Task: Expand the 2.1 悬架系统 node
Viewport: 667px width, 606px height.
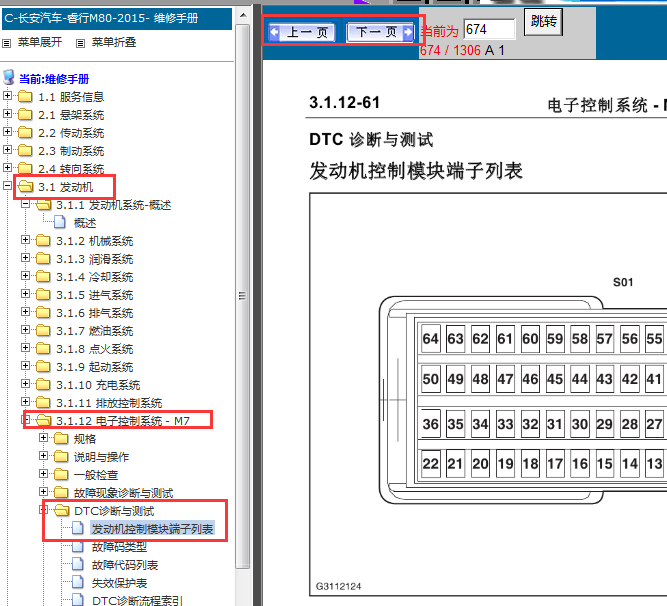Action: [7, 114]
